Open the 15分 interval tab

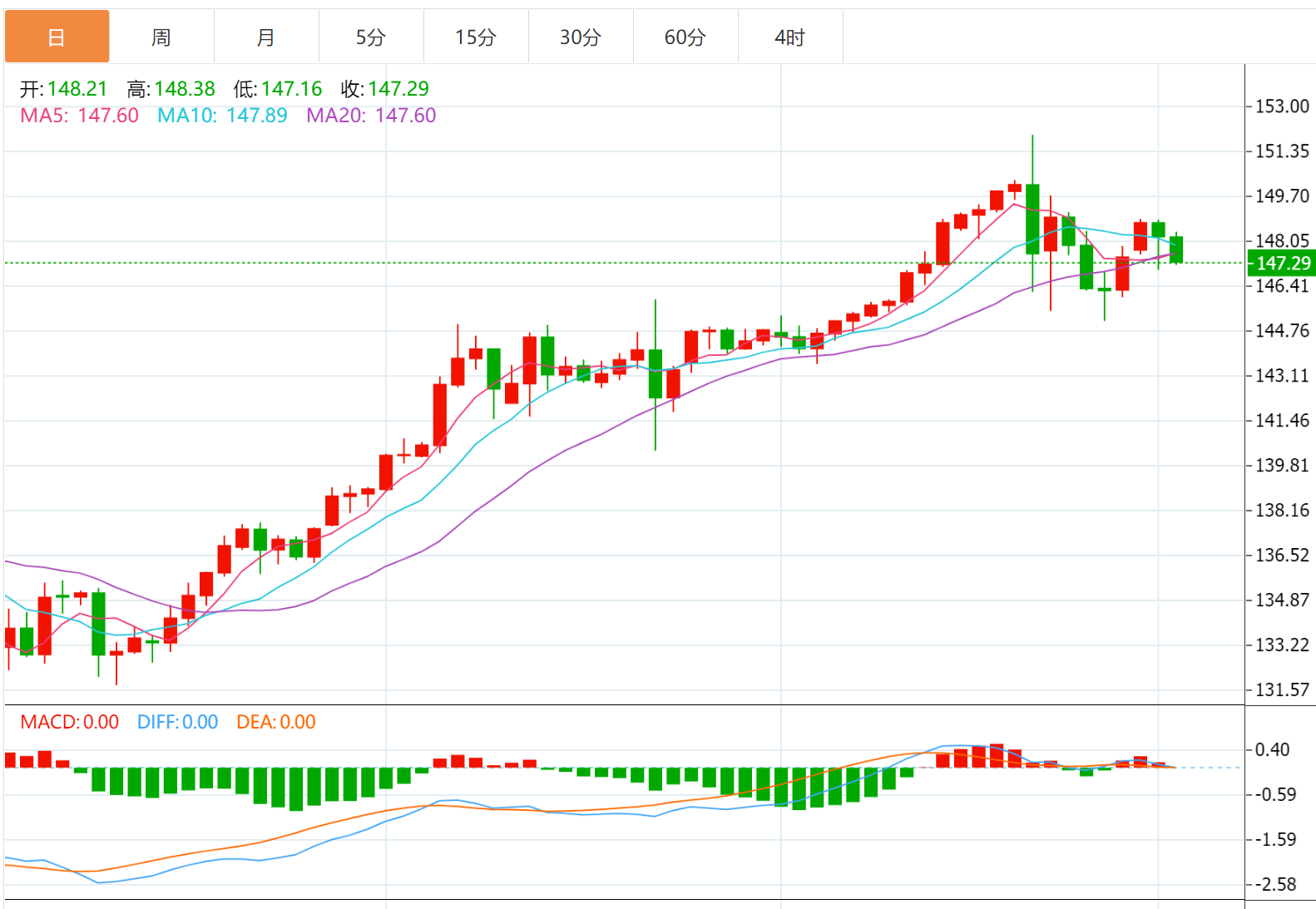(x=476, y=37)
